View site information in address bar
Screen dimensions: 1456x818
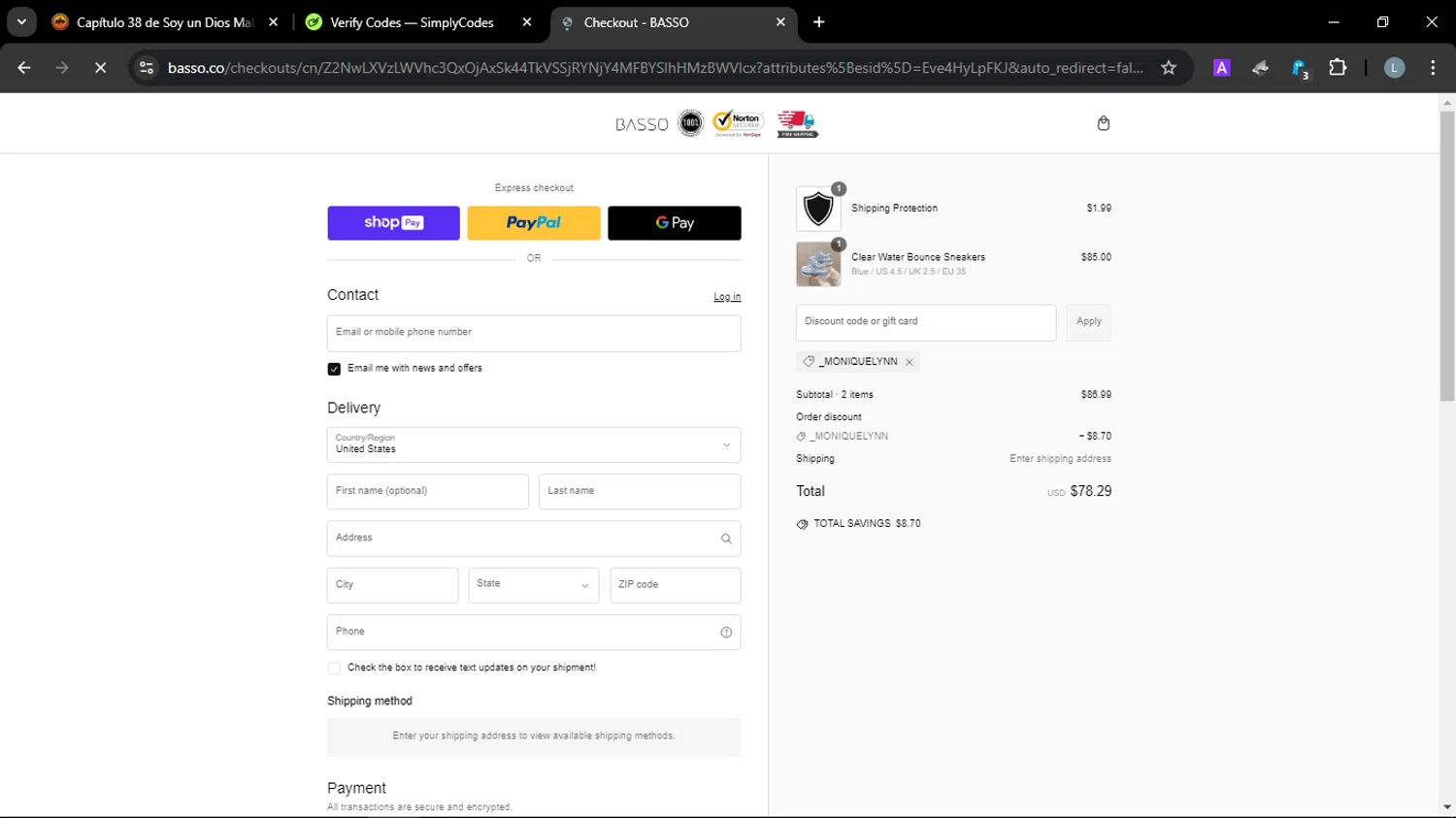coord(147,68)
